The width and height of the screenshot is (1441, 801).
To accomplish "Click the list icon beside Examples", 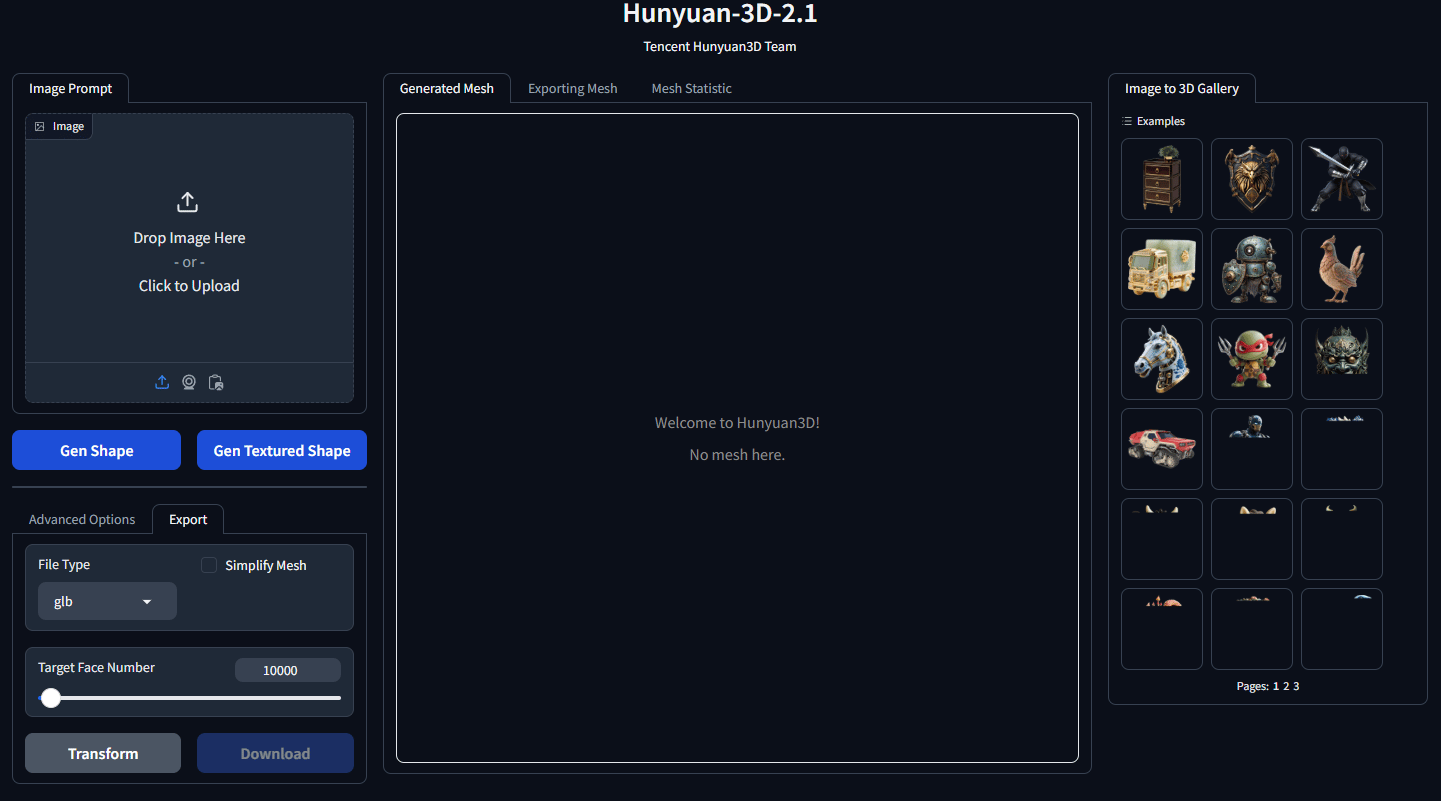I will (x=1127, y=121).
